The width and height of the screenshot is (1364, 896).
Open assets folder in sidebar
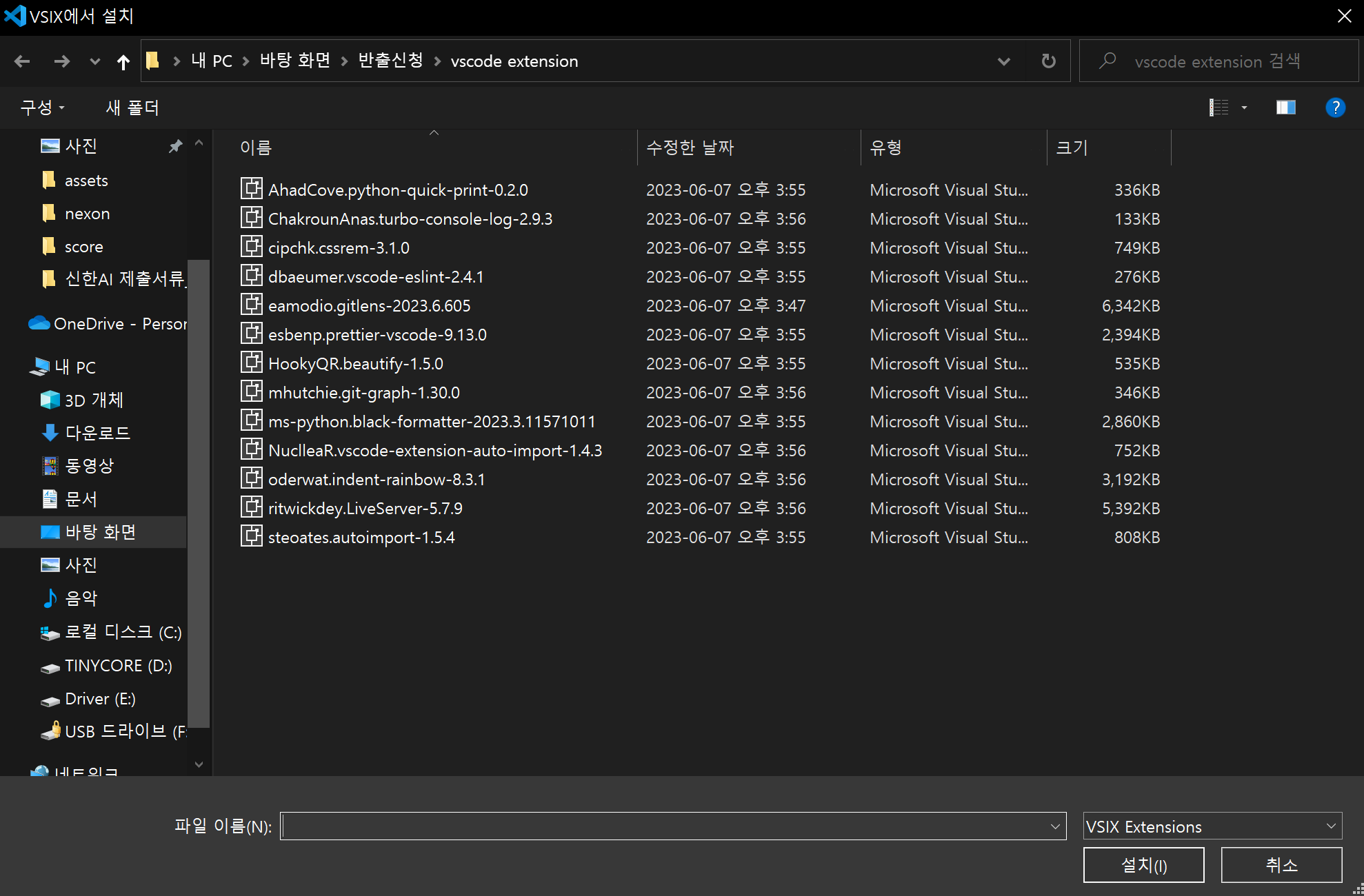[x=86, y=181]
